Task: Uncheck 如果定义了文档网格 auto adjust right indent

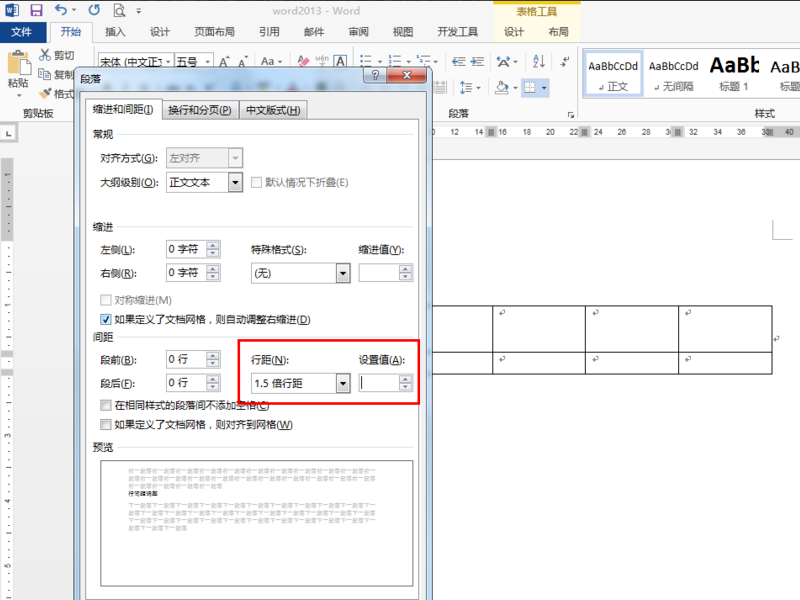Action: [x=106, y=319]
